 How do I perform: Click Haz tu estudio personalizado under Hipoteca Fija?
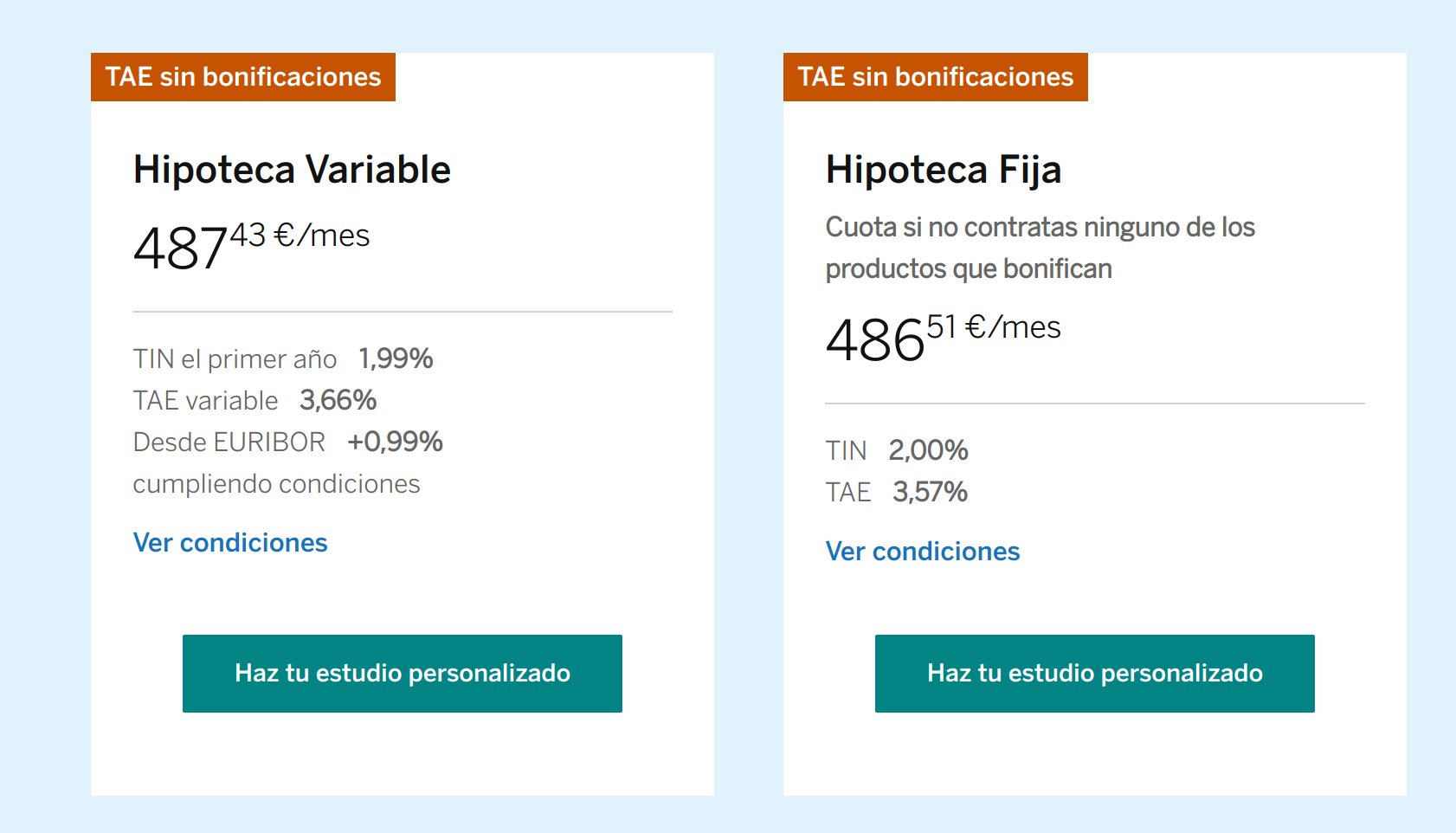pos(1095,674)
